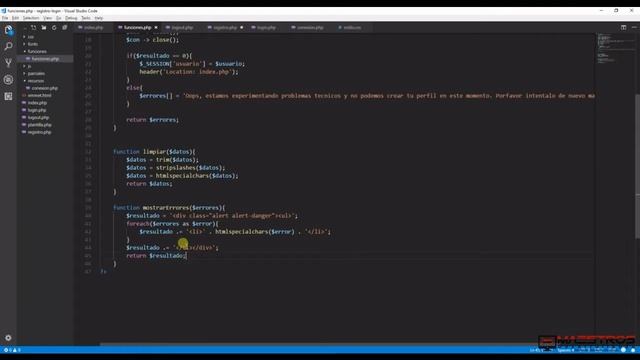The height and width of the screenshot is (360, 640).
Task: Click the feedback smiley in status bar
Action: (x=623, y=350)
